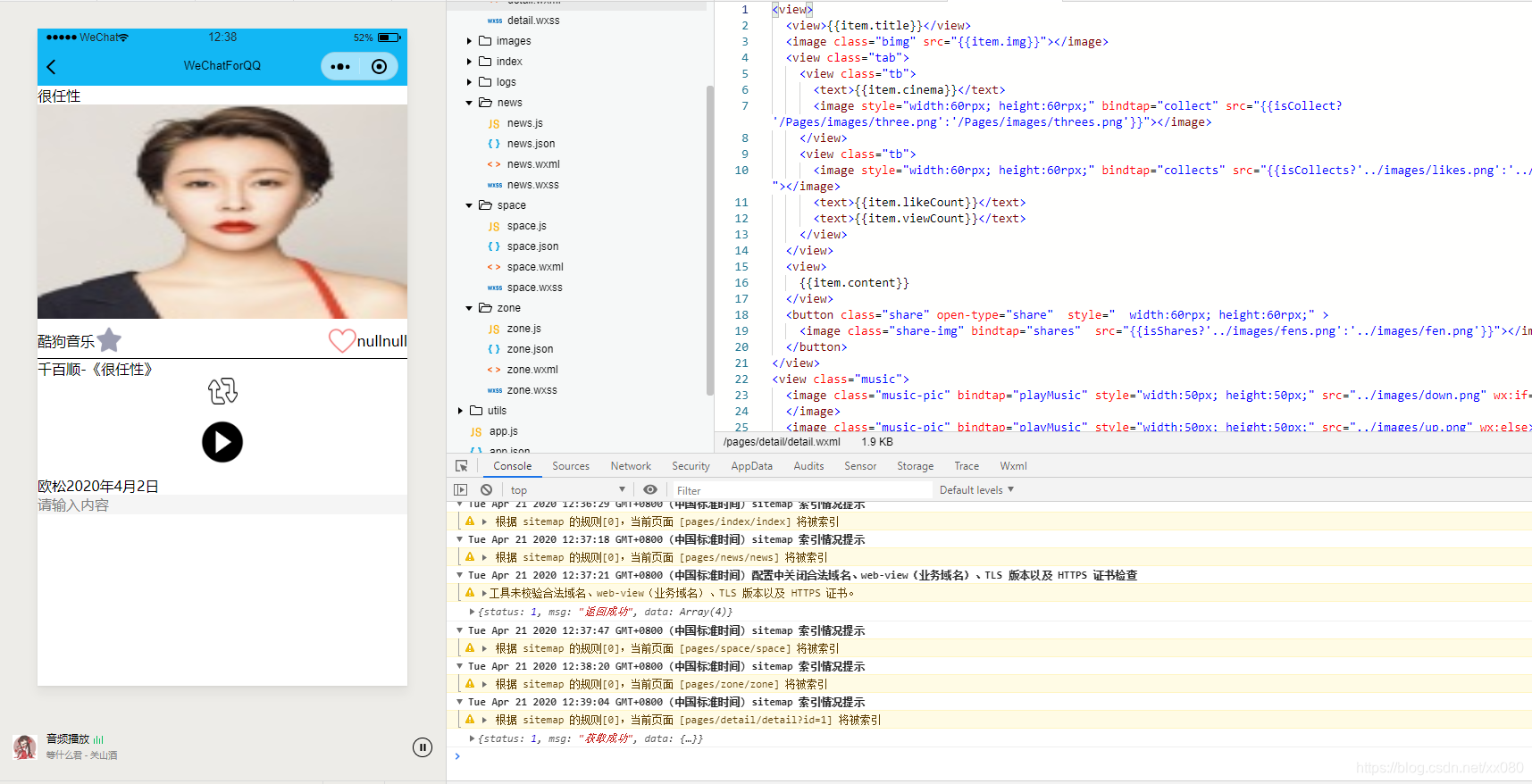Collapse the 12:37:21 TLS HTTPS log group
The height and width of the screenshot is (784, 1532).
[x=459, y=575]
